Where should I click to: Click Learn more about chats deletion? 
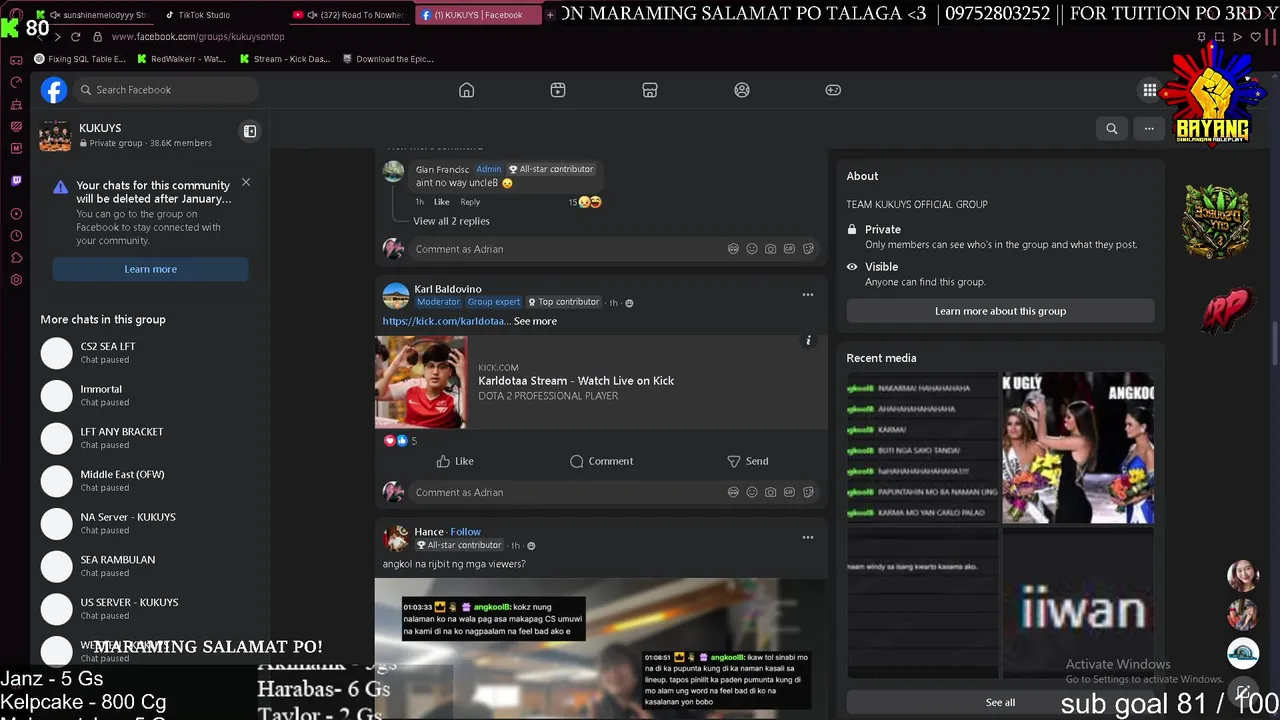pos(150,269)
